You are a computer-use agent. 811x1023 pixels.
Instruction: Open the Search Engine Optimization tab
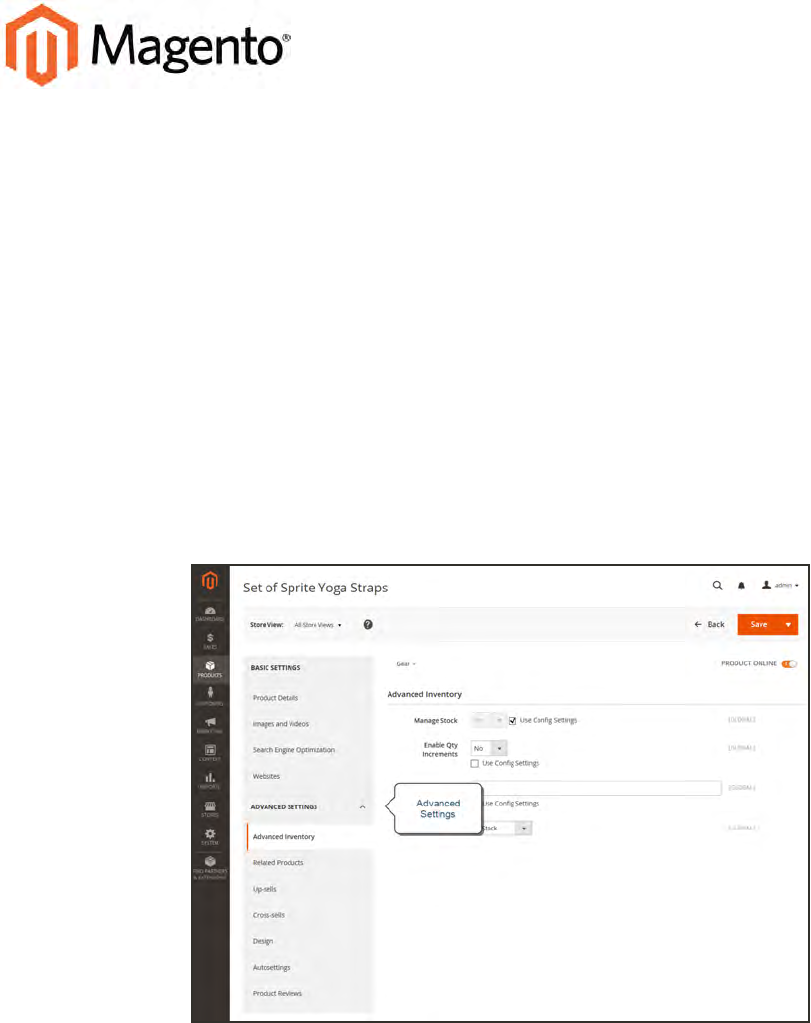point(294,750)
